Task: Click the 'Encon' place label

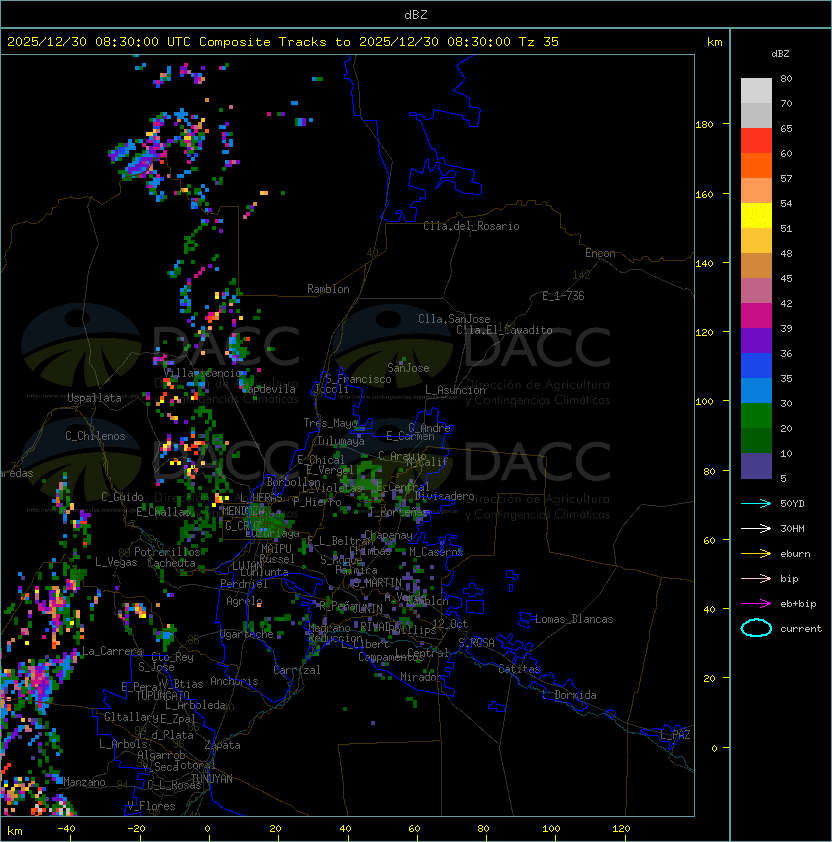Action: tap(600, 253)
